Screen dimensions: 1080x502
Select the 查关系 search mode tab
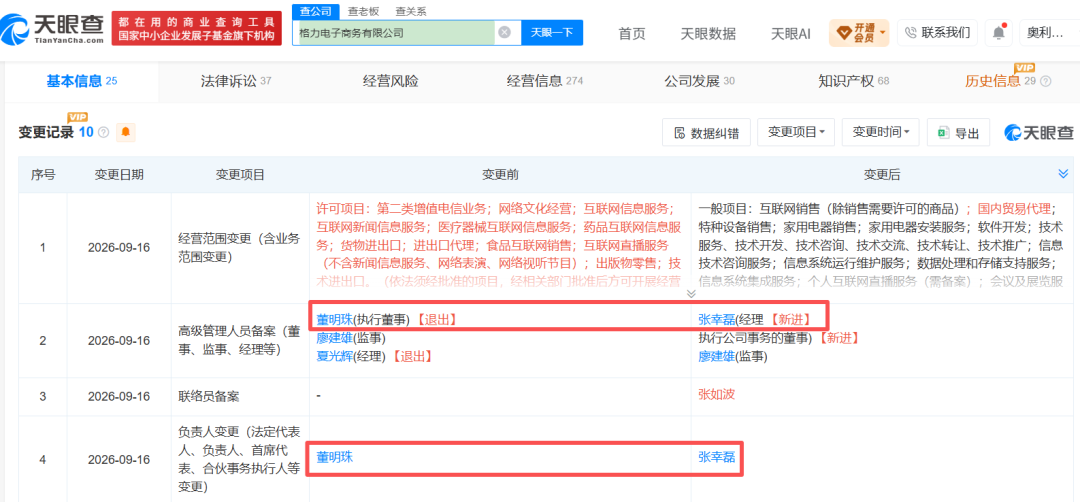click(411, 11)
